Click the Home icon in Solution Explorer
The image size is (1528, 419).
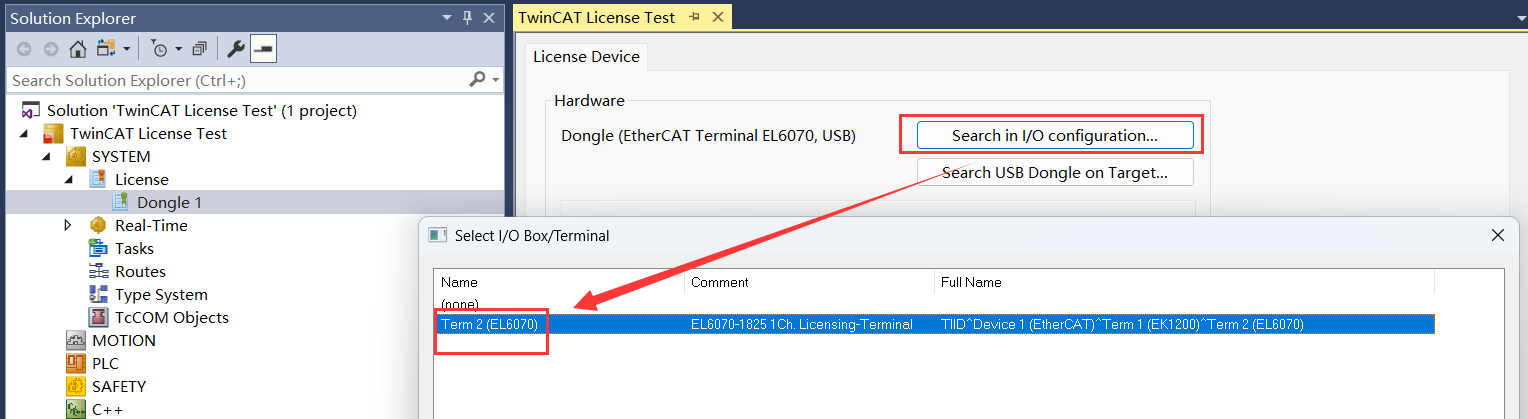(78, 48)
